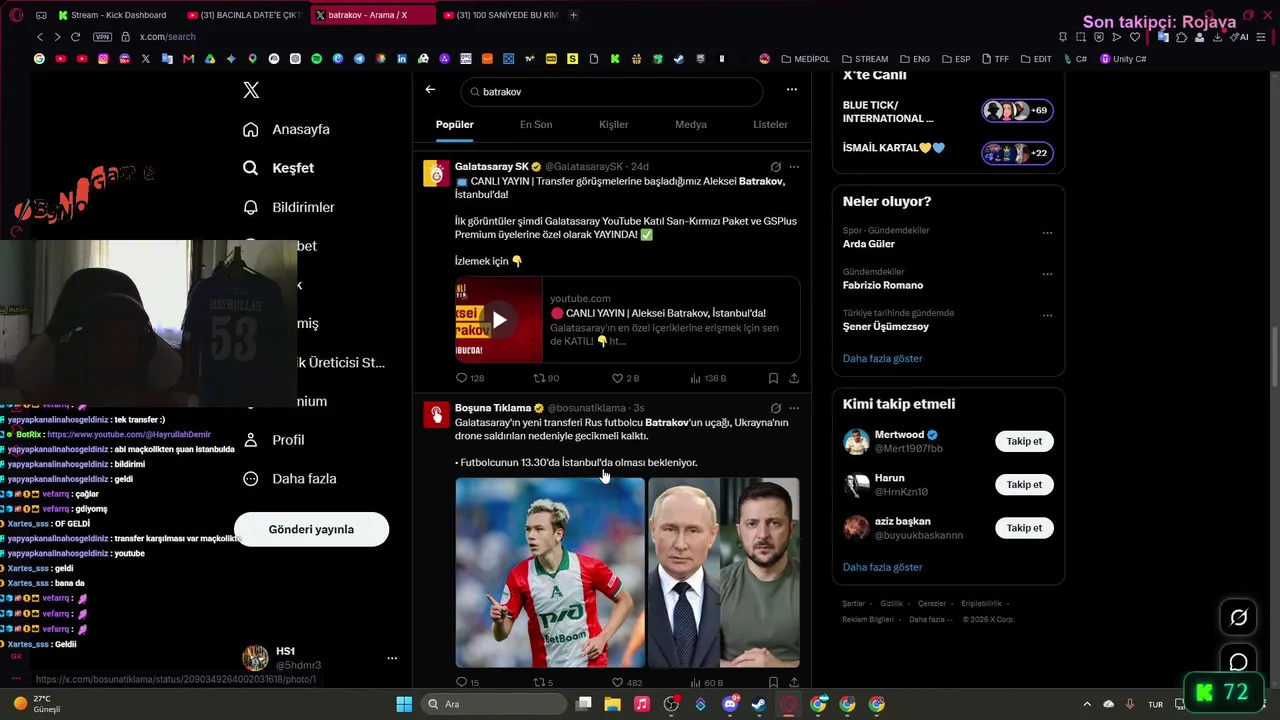The height and width of the screenshot is (720, 1280).
Task: Click the Windows taskbar Ara search box
Action: tap(495, 704)
